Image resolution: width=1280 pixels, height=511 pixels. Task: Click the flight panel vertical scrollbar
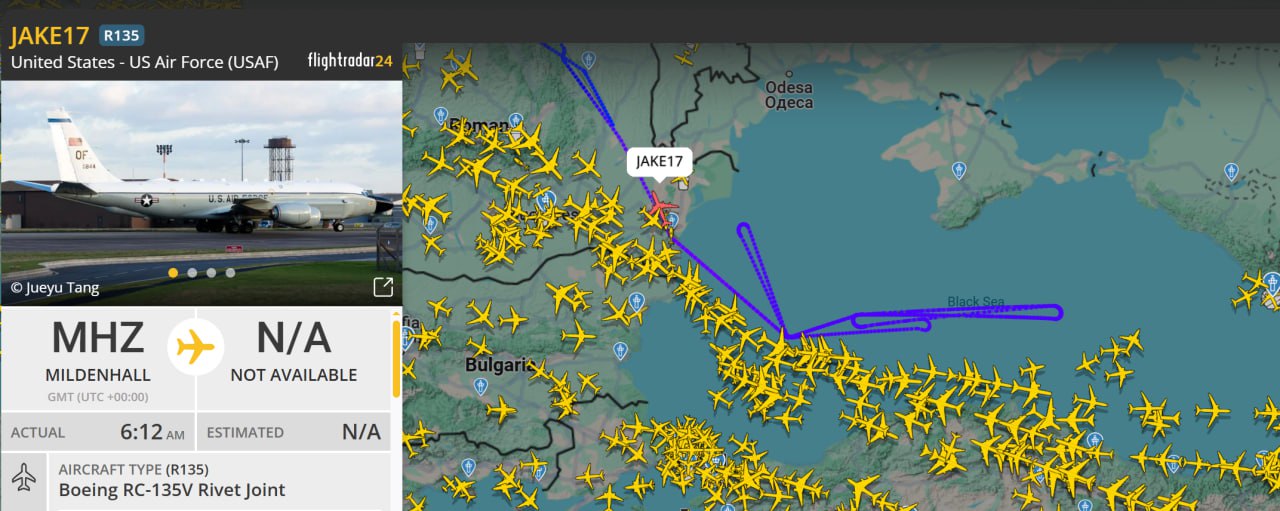click(396, 357)
